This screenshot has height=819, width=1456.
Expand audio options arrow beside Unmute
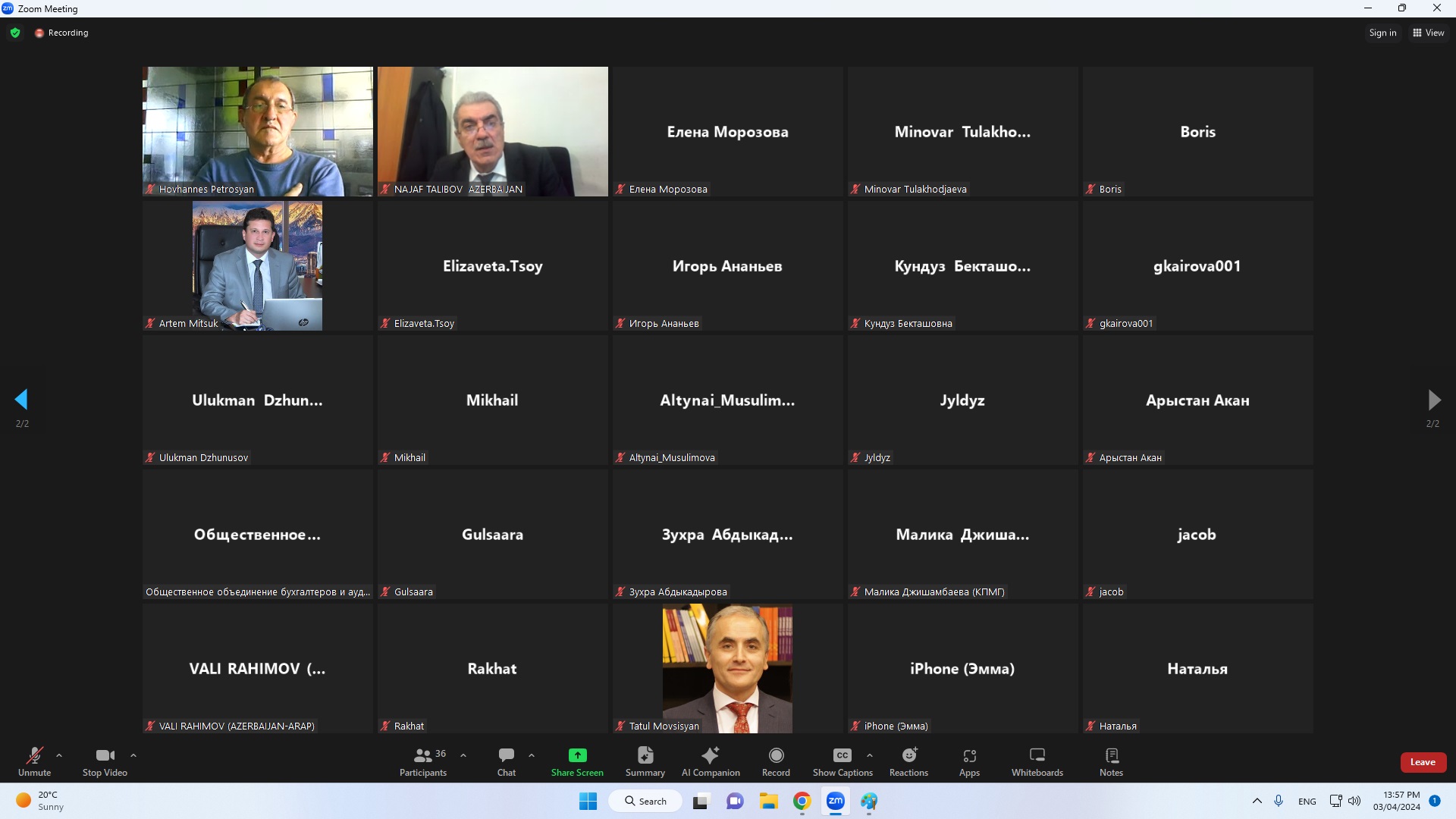[x=59, y=755]
